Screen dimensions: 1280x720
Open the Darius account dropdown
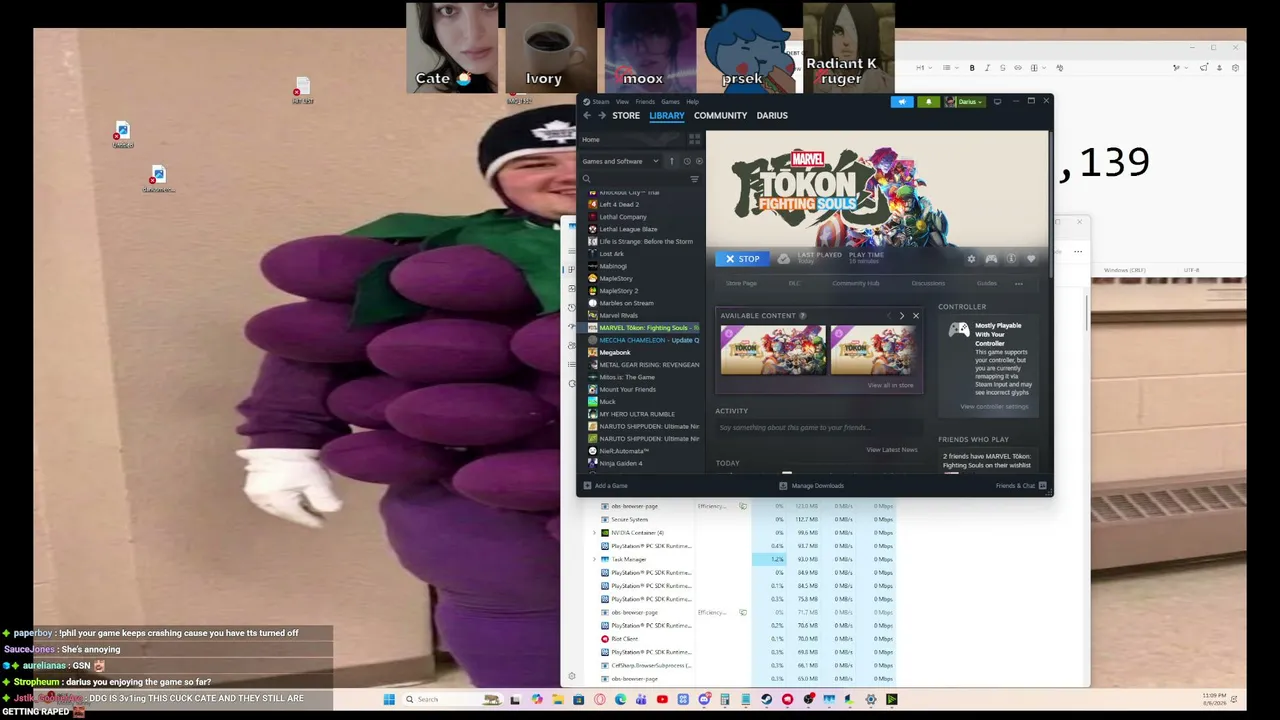coord(965,101)
